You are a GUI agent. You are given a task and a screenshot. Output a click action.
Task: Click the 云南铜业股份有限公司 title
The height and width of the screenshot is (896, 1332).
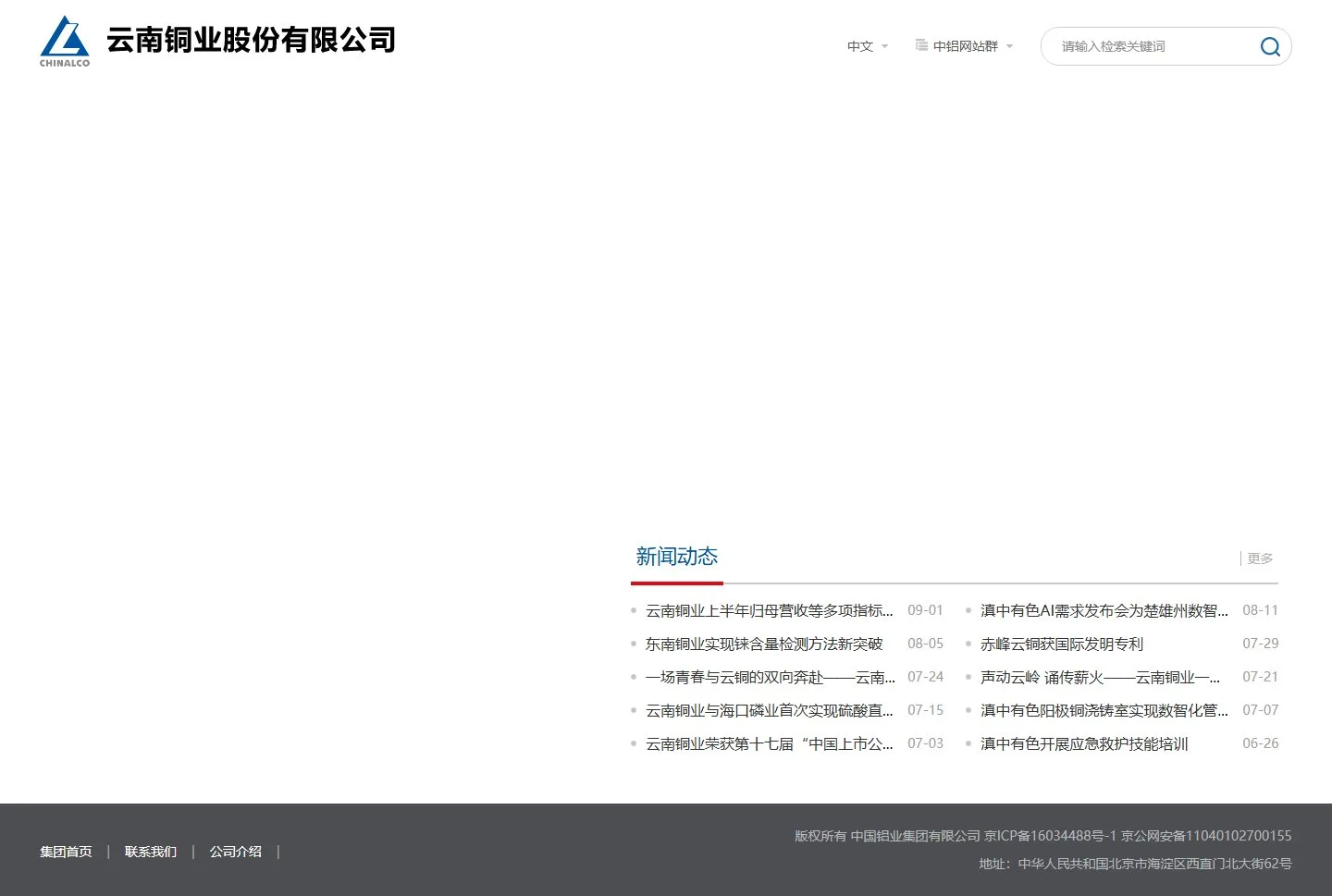pos(251,40)
